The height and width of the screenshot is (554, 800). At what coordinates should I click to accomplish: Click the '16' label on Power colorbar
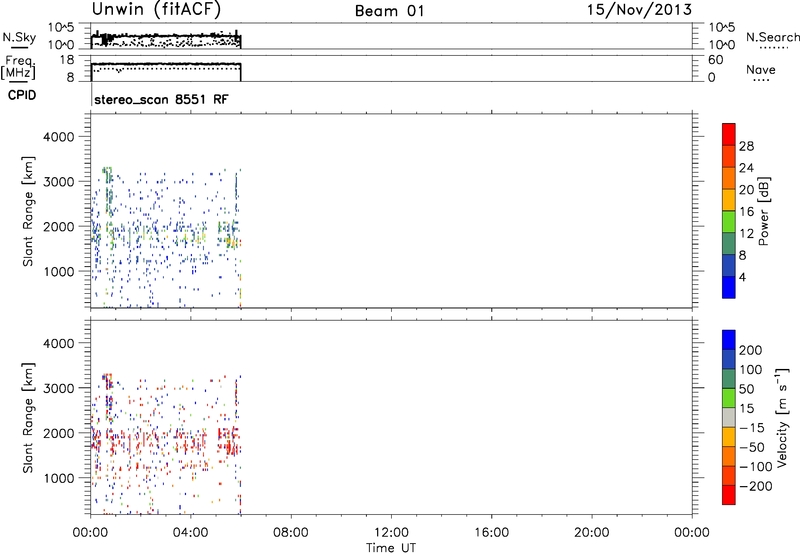coord(746,212)
